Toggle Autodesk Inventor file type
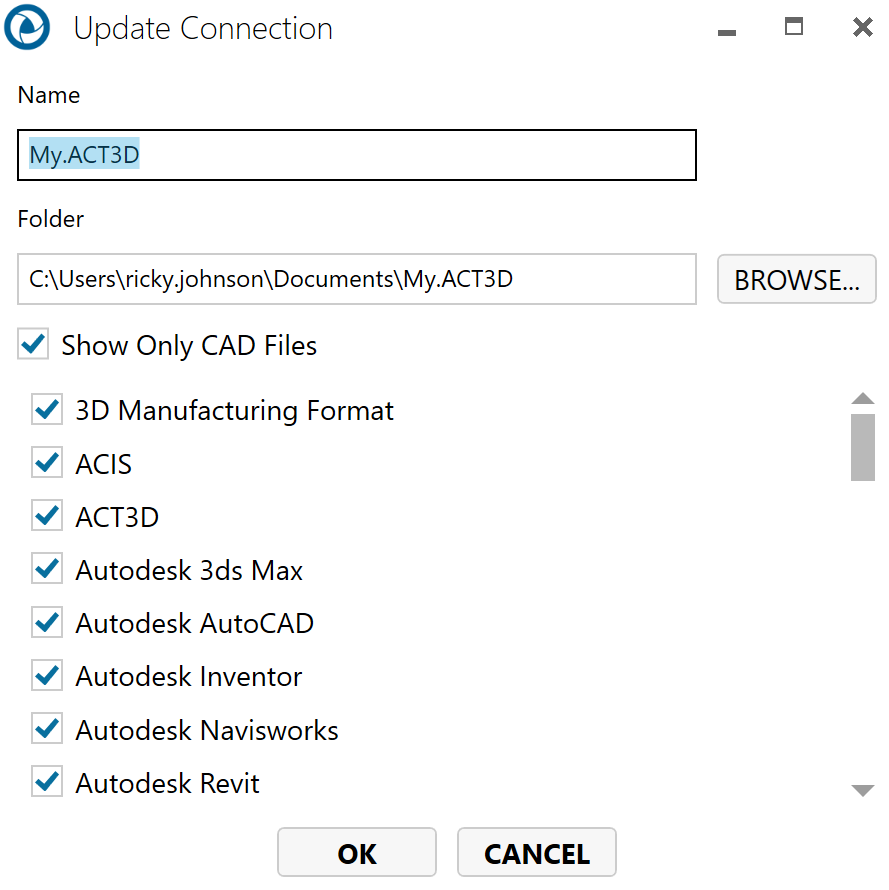Image resolution: width=889 pixels, height=890 pixels. coord(47,676)
